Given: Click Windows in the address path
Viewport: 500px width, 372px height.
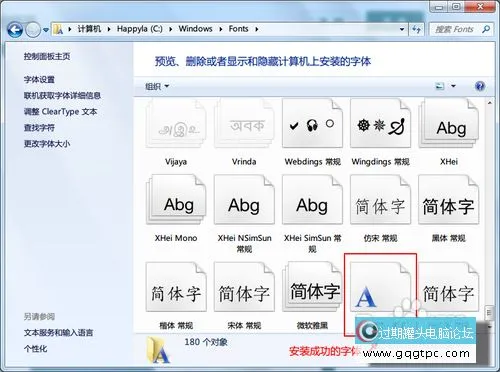Looking at the screenshot, I should click(x=195, y=29).
